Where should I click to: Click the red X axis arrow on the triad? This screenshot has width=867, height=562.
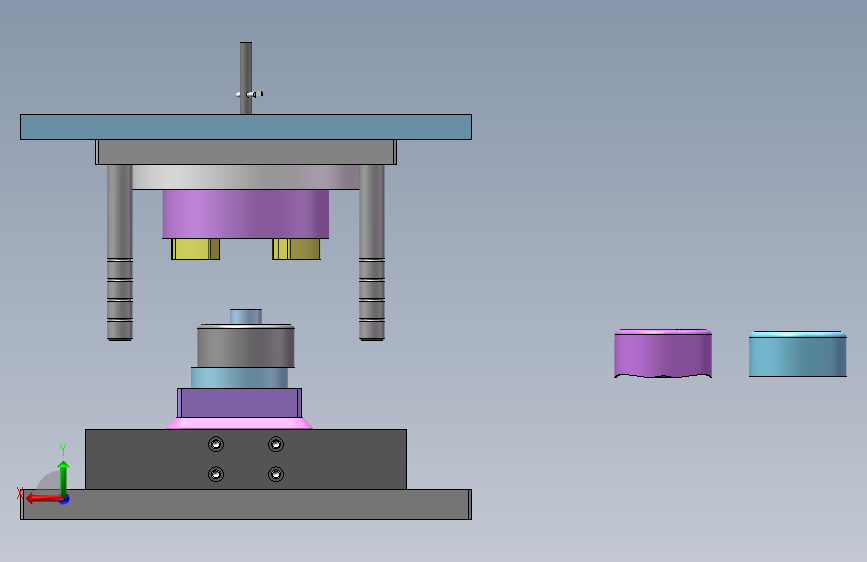click(x=43, y=498)
